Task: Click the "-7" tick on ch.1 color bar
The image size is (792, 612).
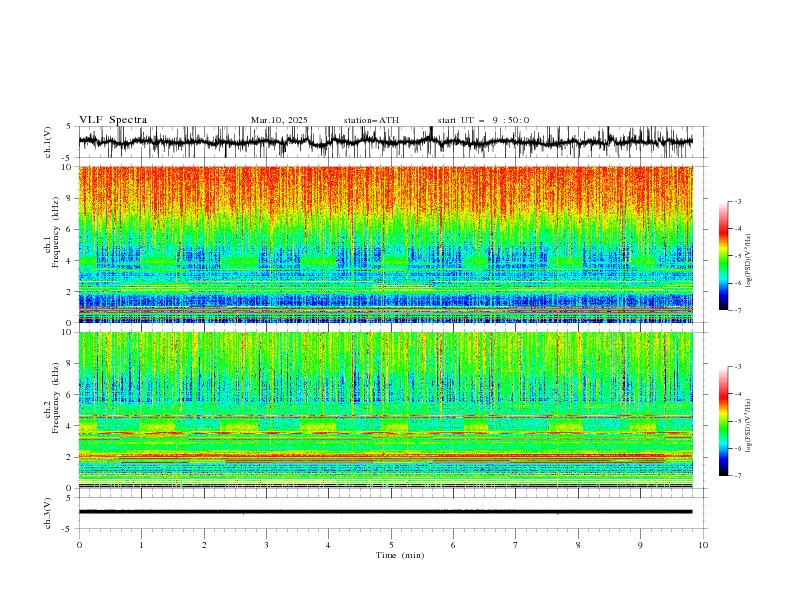Action: [x=738, y=310]
